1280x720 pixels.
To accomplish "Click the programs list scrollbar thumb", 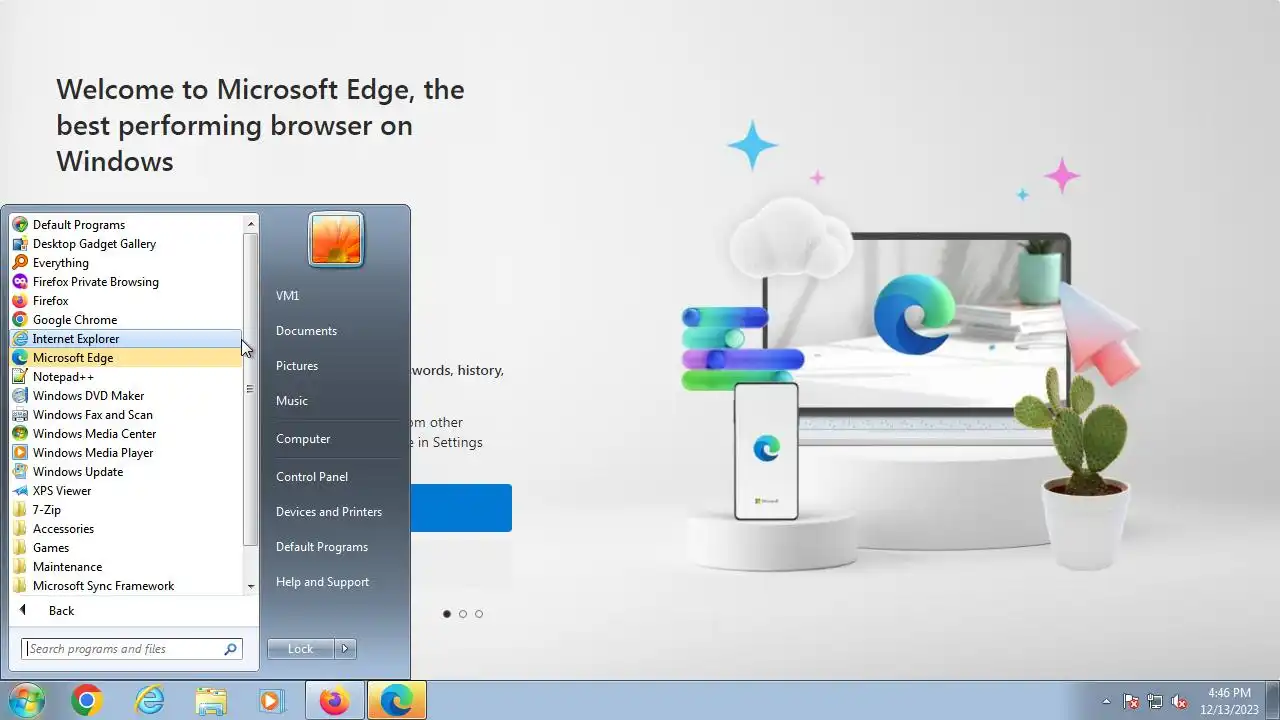I will point(251,390).
